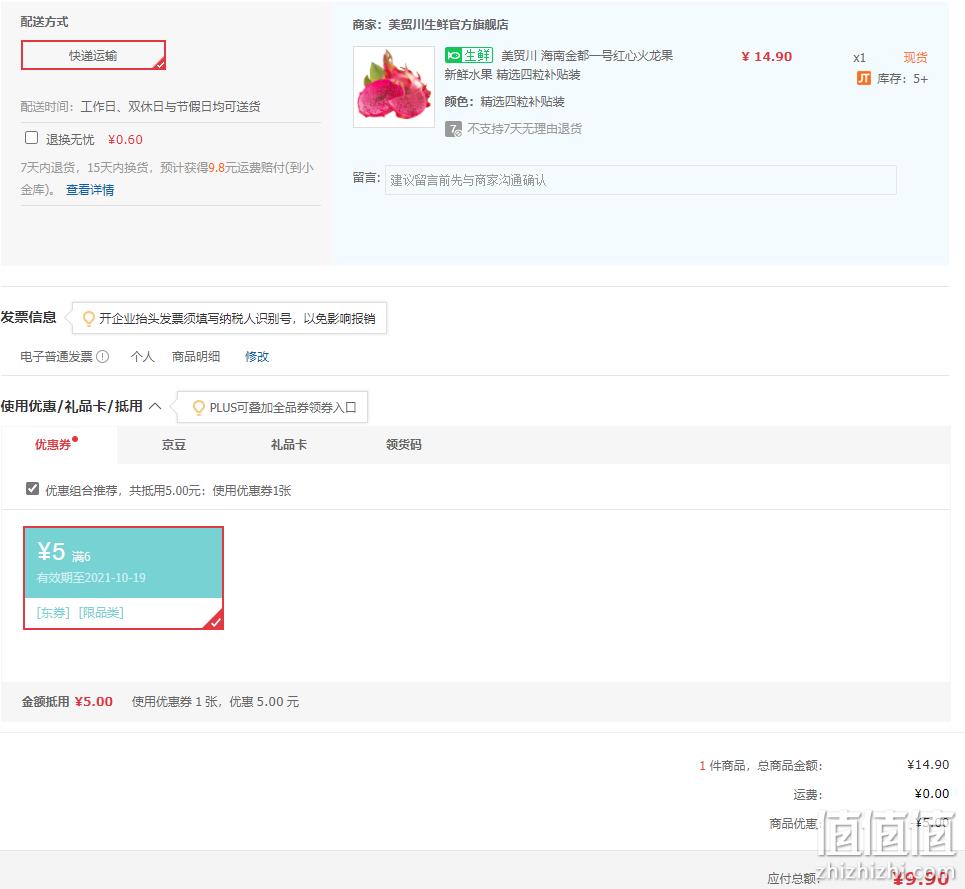Switch to the 礼品卡 tab
Image resolution: width=965 pixels, height=889 pixels.
tap(289, 444)
